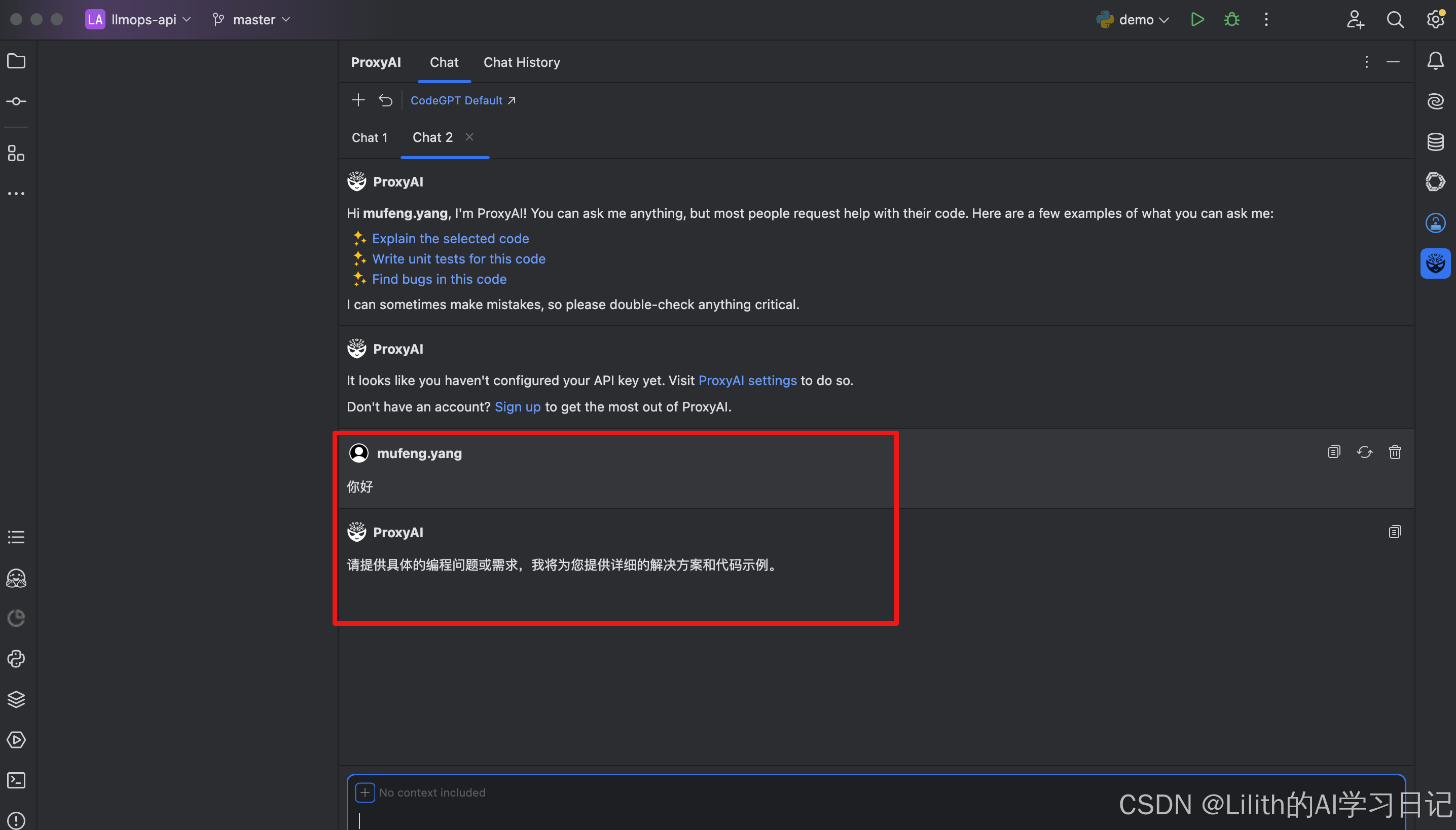The image size is (1456, 830).
Task: Click the Debug demo bug icon
Action: [x=1231, y=20]
